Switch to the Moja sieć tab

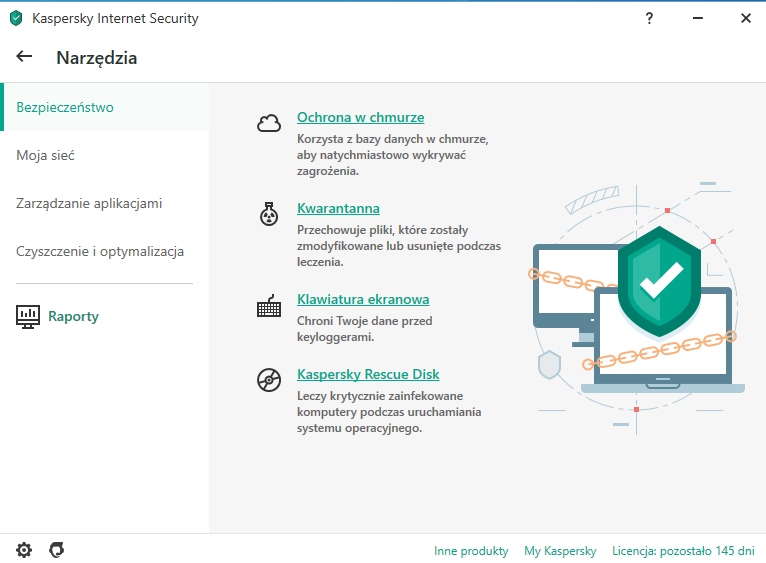point(105,155)
